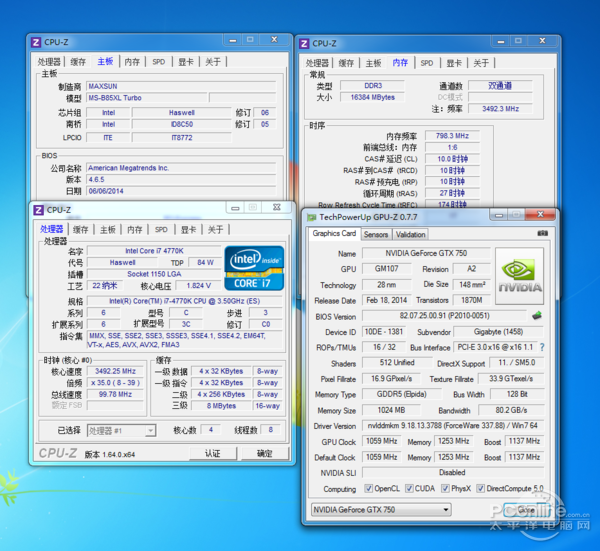Open the 显卡 tab in the memory CPU-Z window
Image resolution: width=600 pixels, height=551 pixels.
click(x=454, y=63)
